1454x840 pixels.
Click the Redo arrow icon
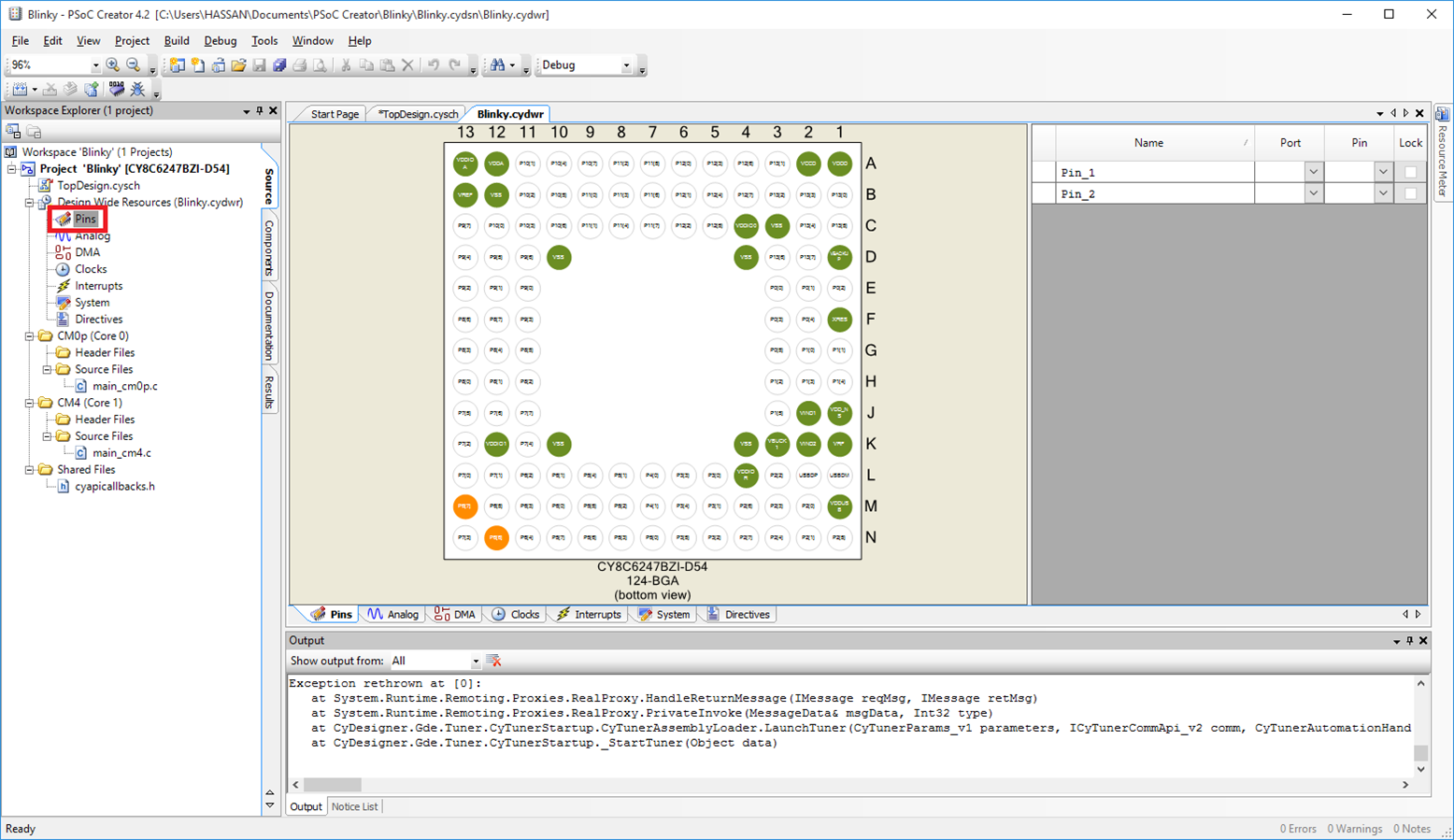pos(455,65)
